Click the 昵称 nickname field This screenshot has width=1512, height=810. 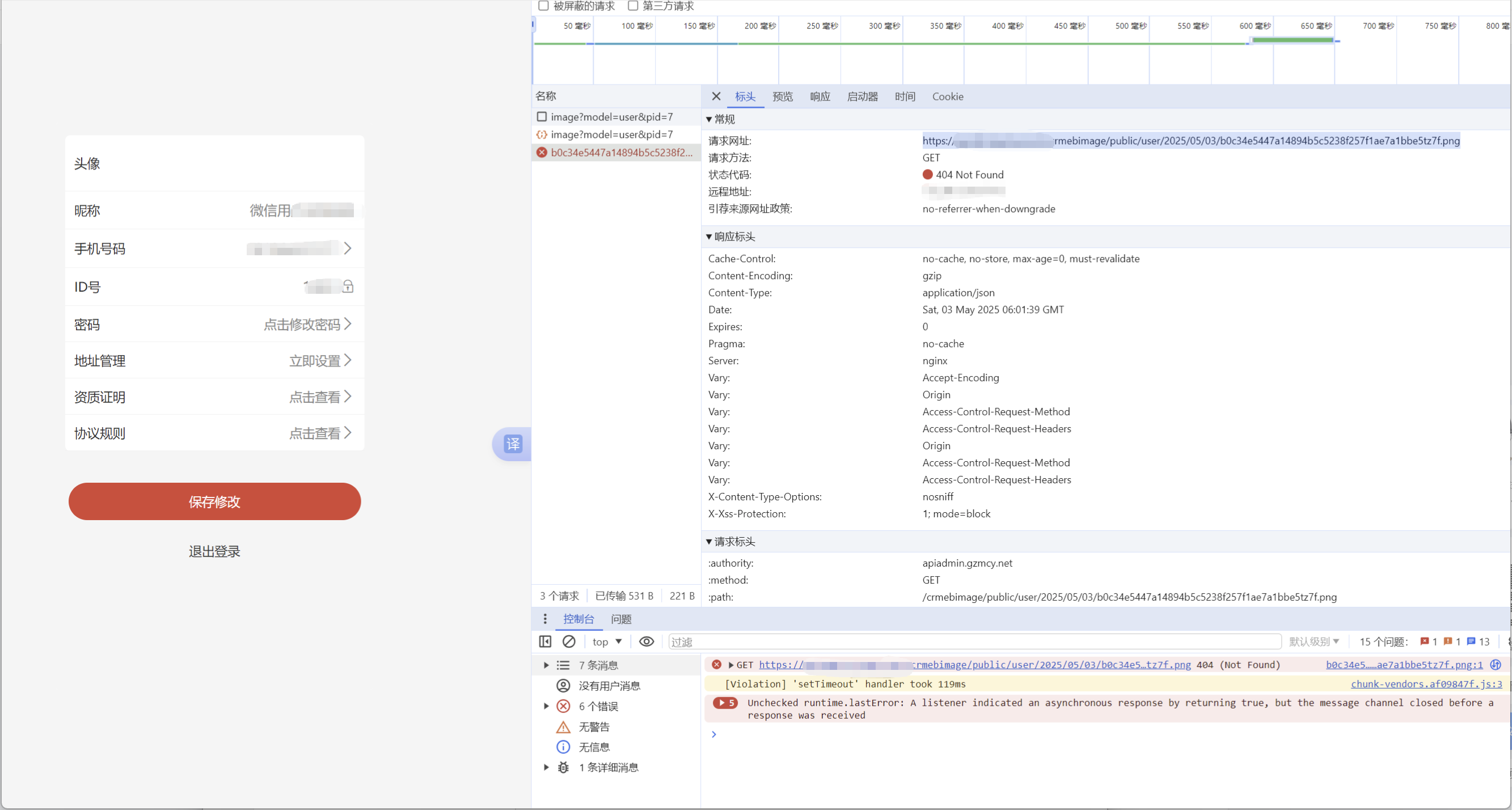pos(214,210)
